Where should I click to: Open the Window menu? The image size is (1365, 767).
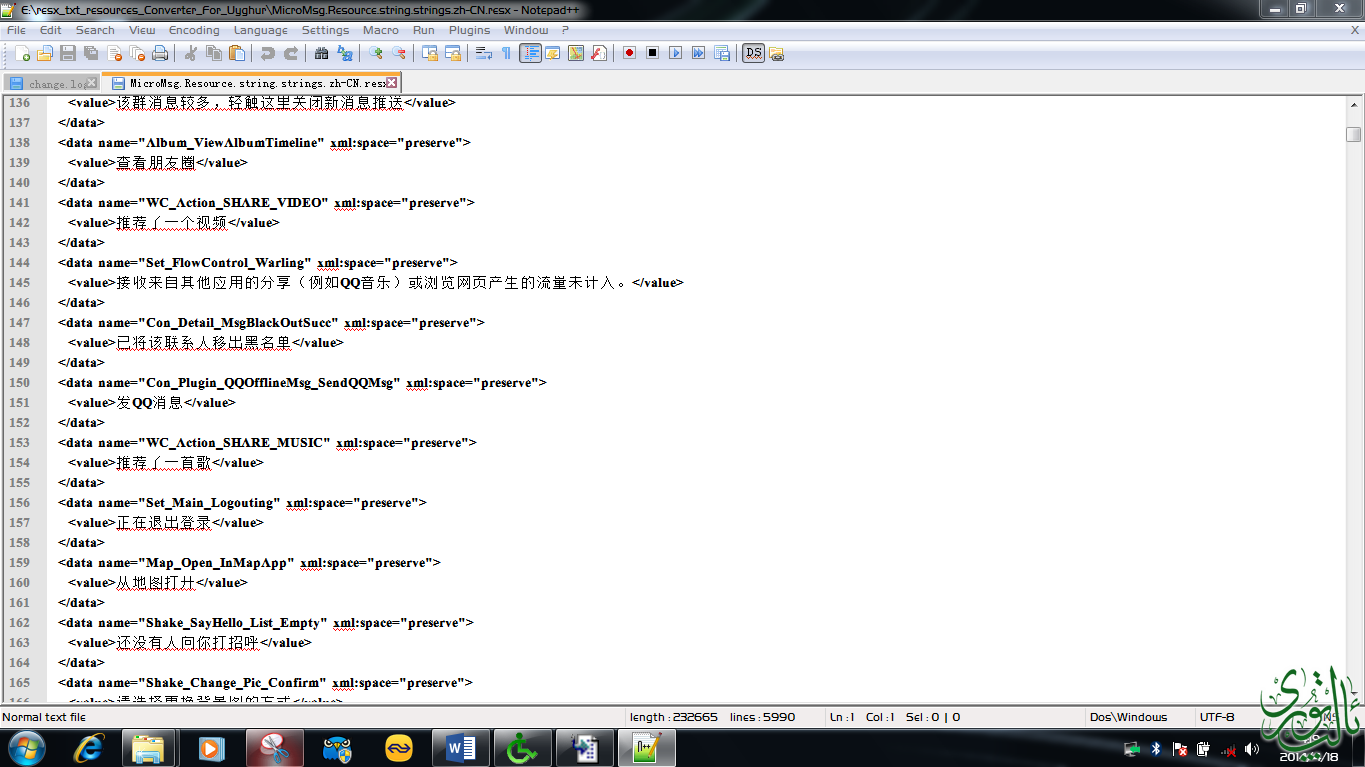[x=525, y=30]
